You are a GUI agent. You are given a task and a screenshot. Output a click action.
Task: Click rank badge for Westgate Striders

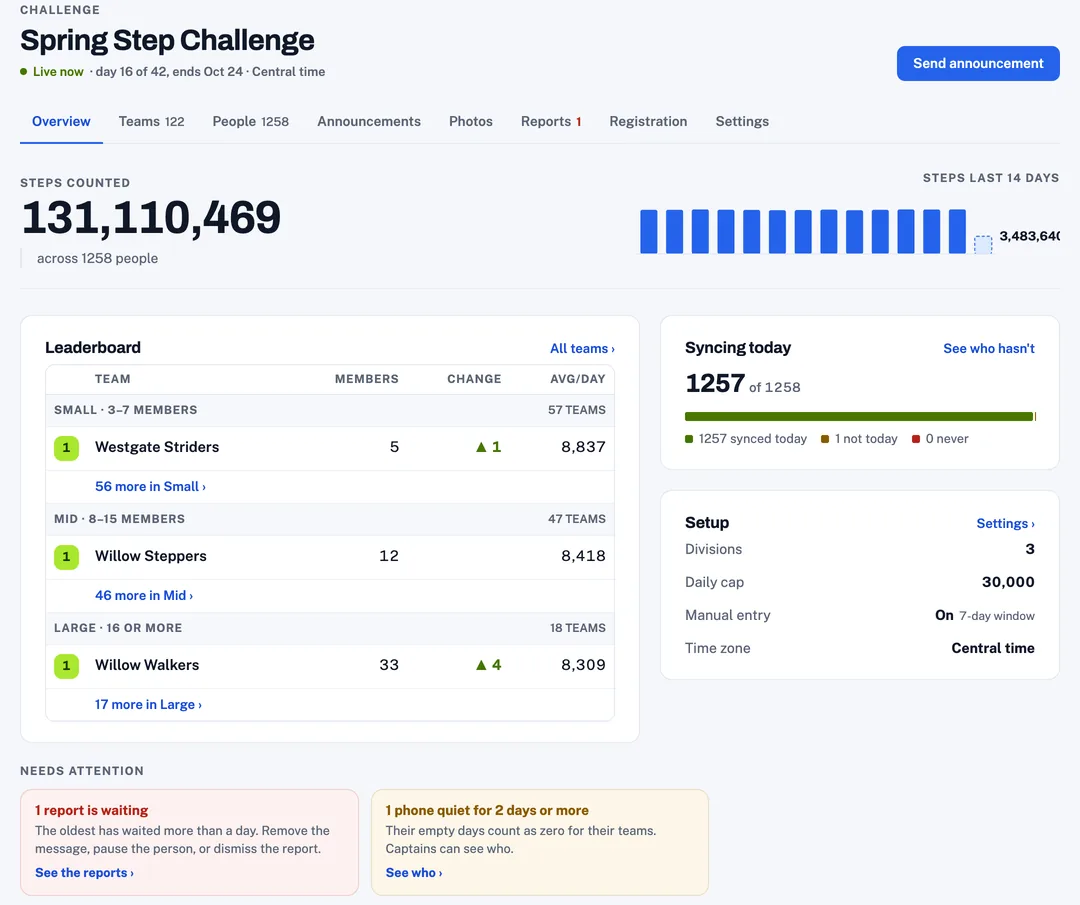[66, 448]
